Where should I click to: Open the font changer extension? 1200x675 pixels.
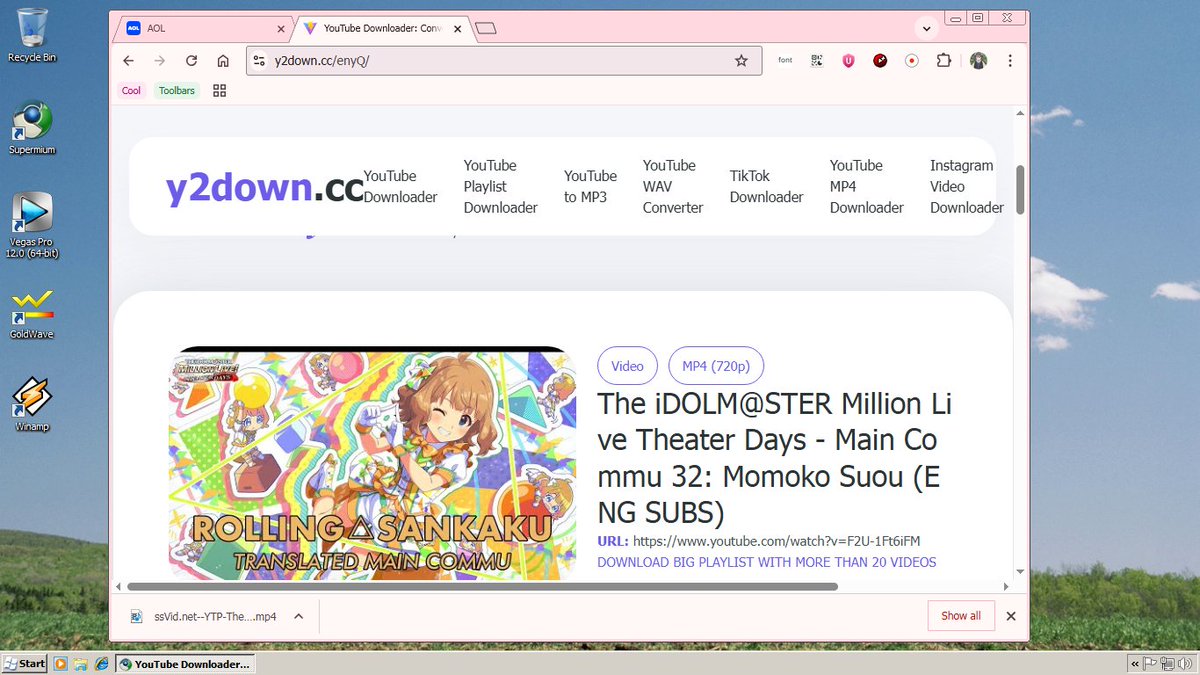click(785, 60)
